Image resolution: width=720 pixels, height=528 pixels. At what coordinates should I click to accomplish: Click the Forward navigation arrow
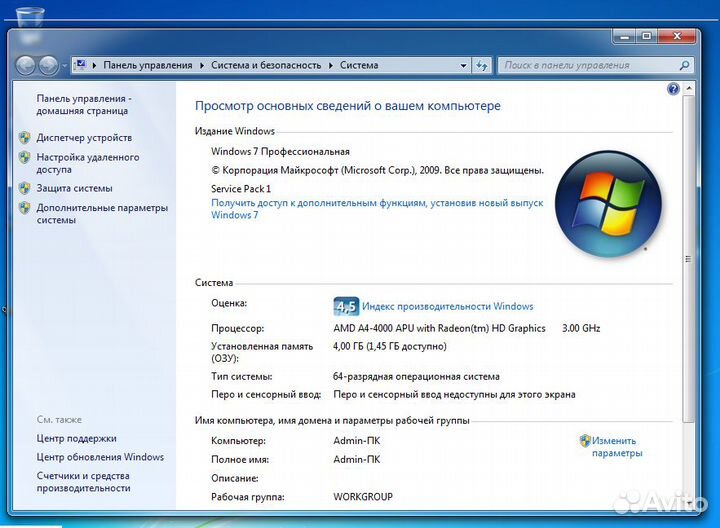48,66
